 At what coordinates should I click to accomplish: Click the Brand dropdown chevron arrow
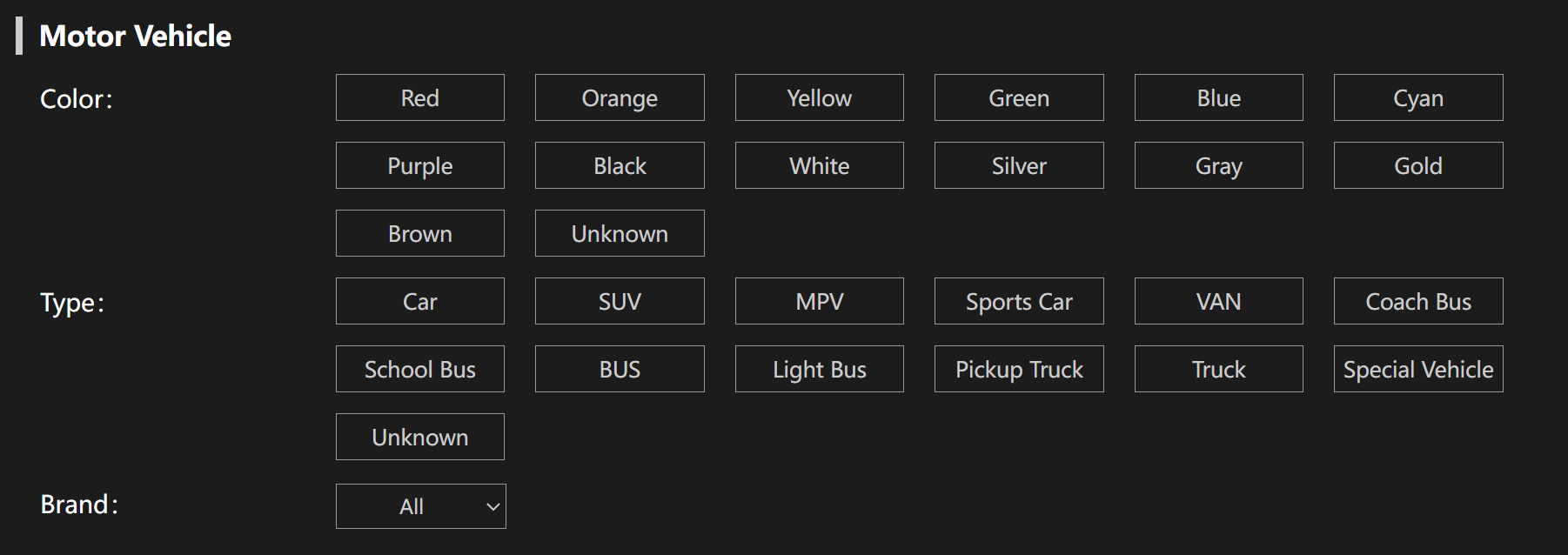(493, 507)
